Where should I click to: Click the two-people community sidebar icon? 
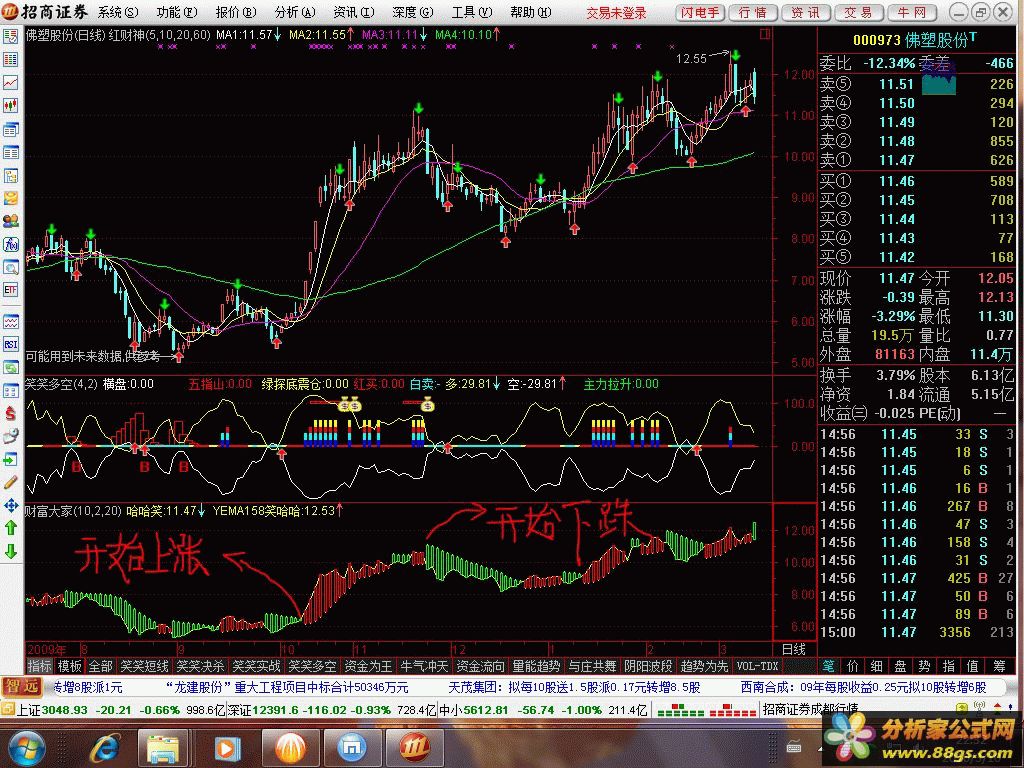[x=10, y=221]
